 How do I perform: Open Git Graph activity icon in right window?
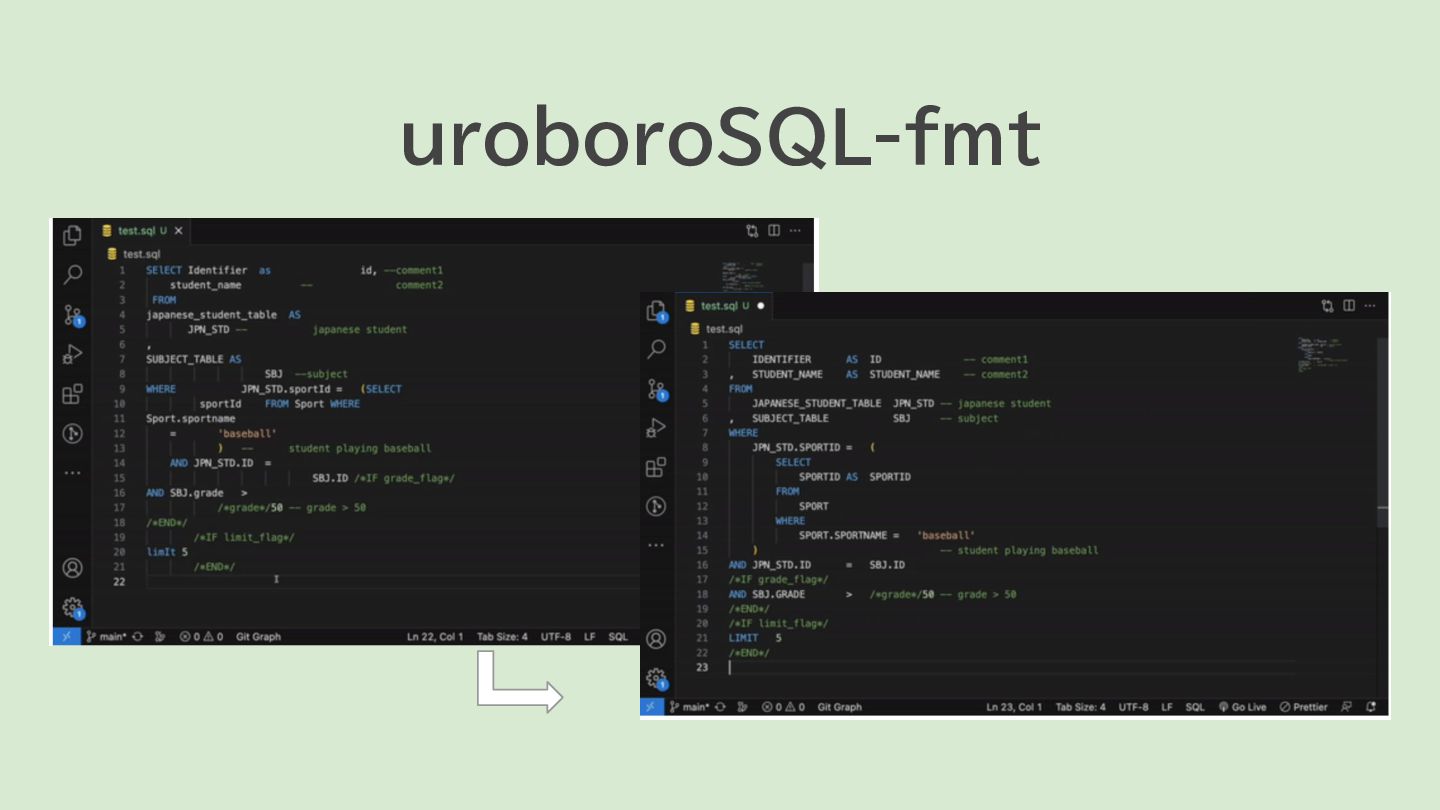click(656, 506)
